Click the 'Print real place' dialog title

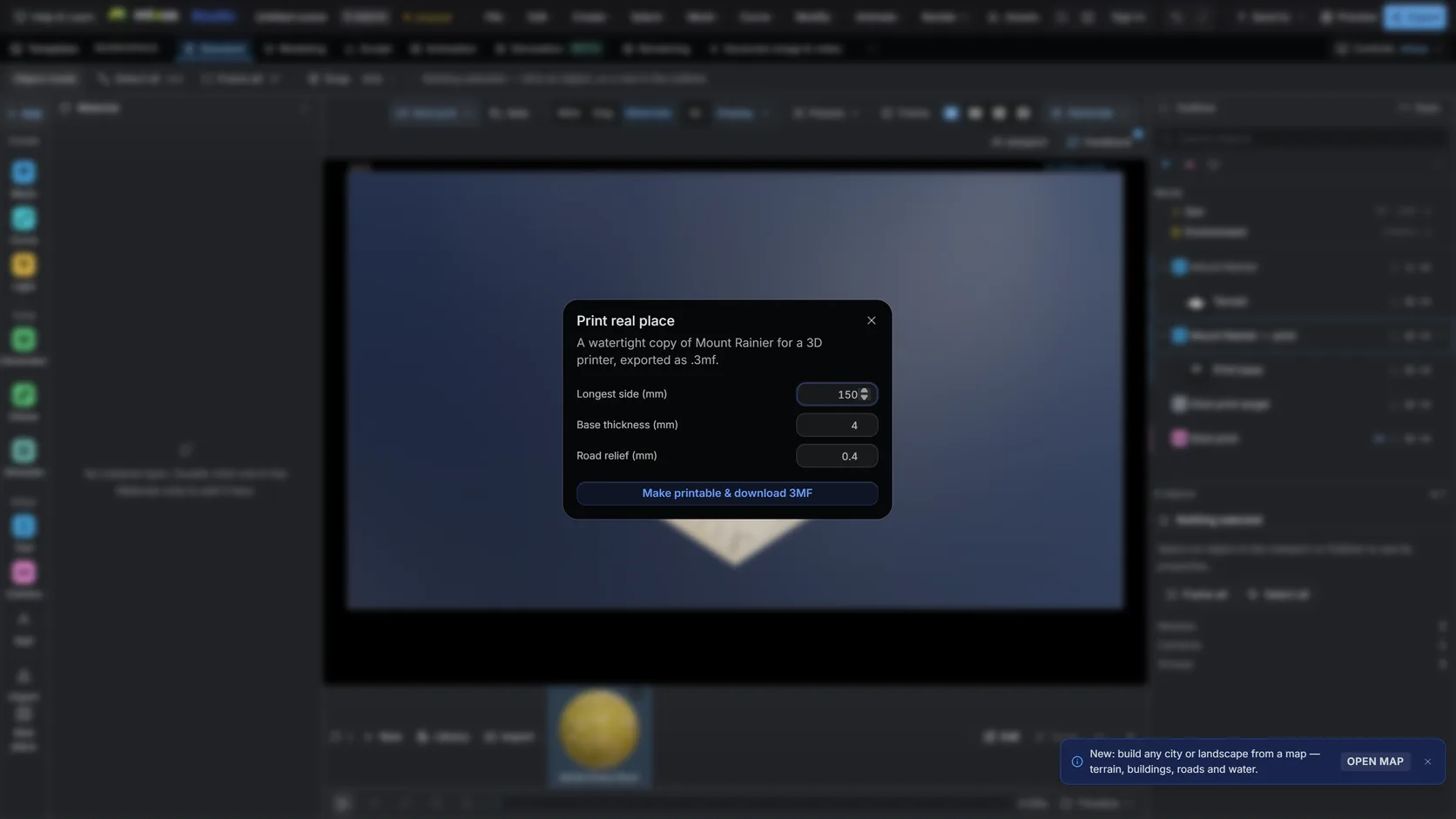[x=625, y=321]
